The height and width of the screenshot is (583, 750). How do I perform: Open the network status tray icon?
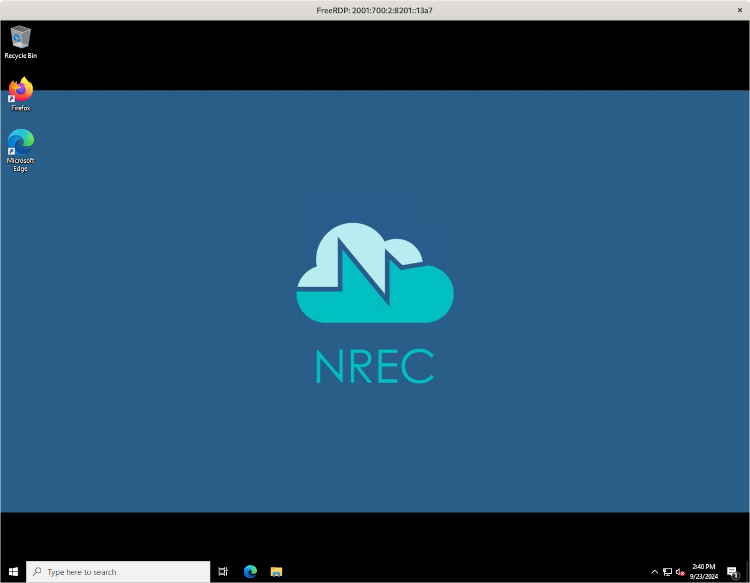click(667, 572)
